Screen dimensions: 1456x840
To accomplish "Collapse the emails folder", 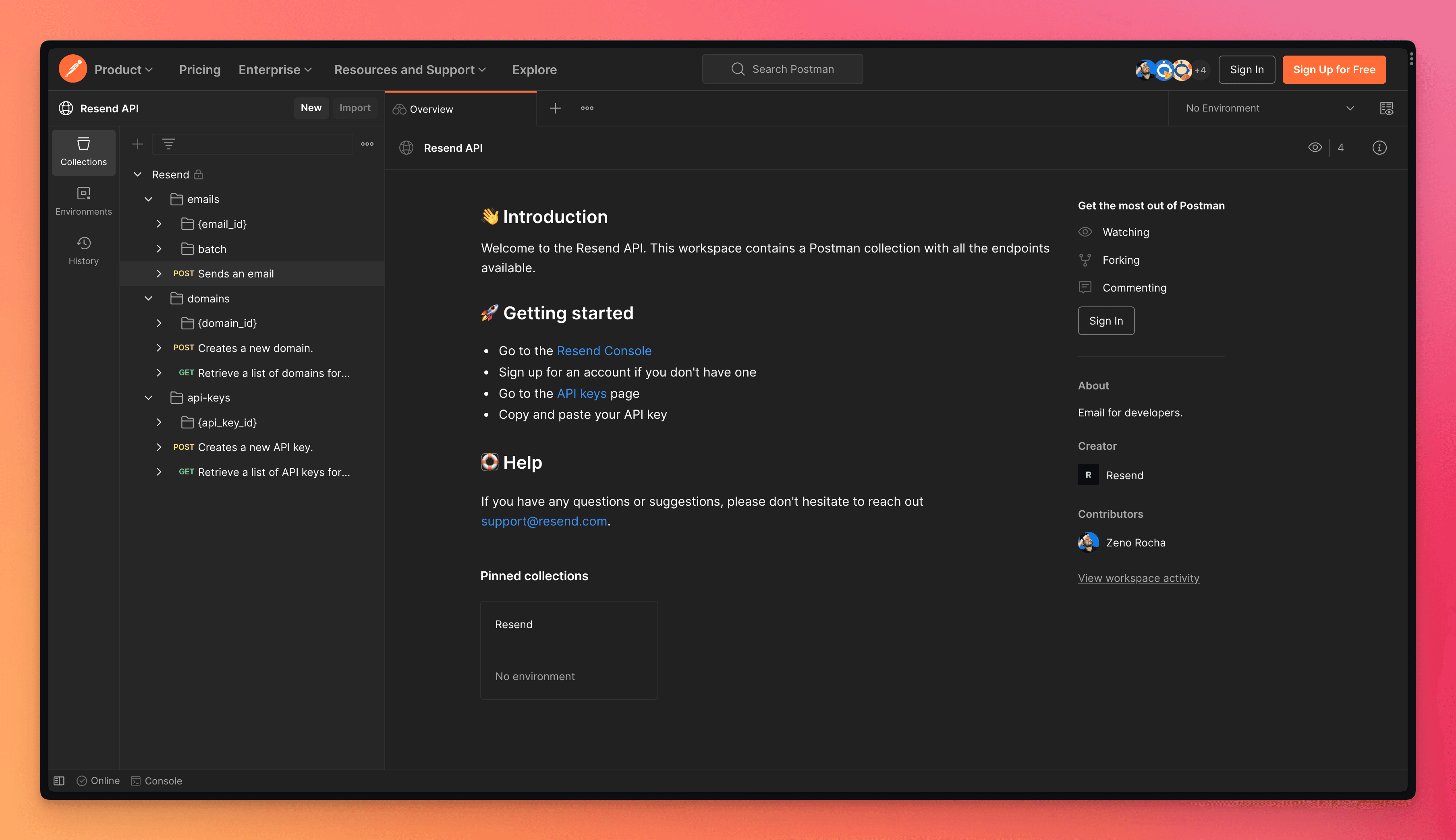I will coord(149,199).
